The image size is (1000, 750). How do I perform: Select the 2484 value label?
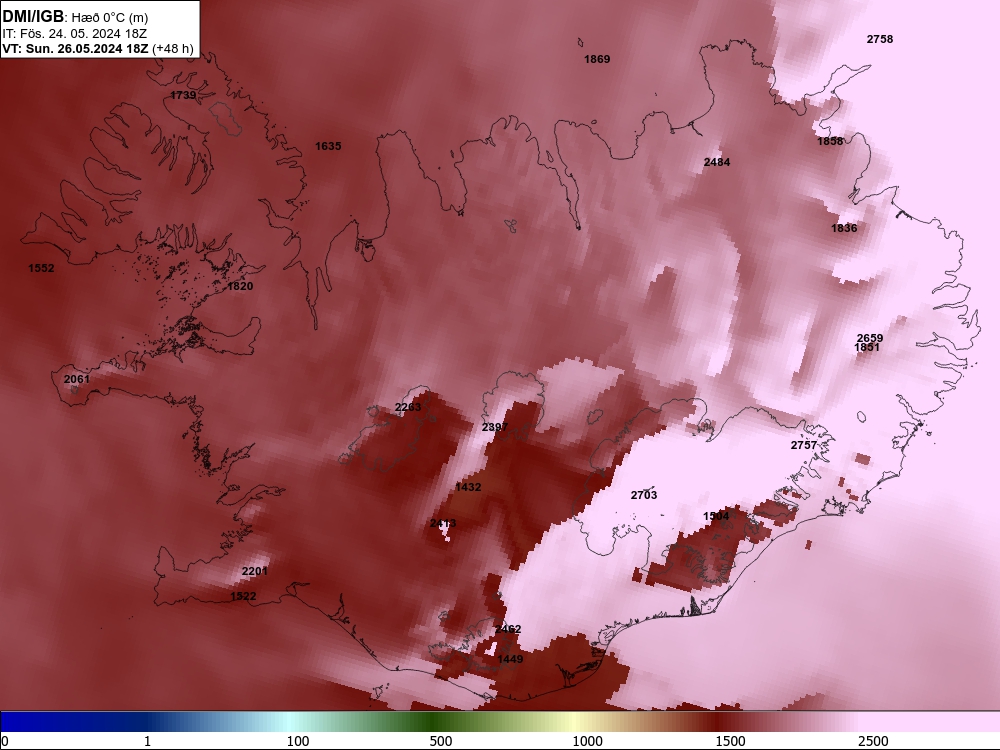tap(717, 163)
